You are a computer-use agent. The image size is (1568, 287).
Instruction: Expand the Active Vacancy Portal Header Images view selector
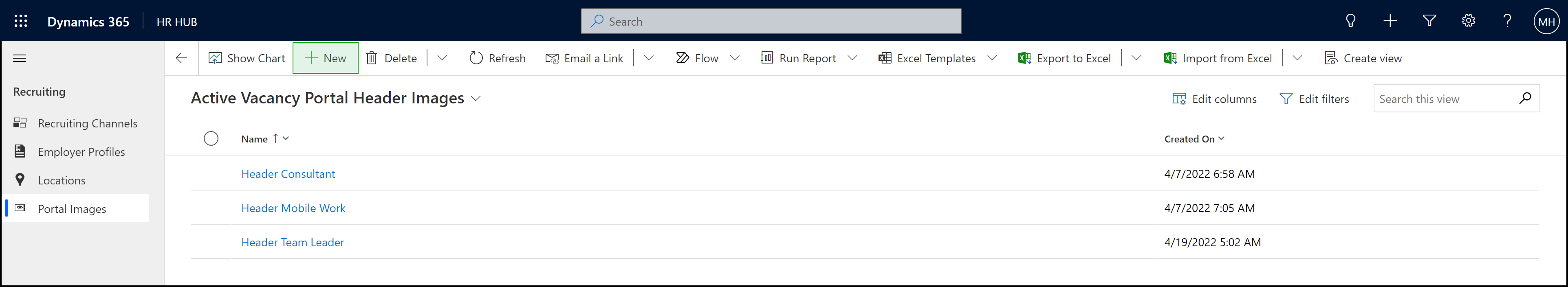476,99
